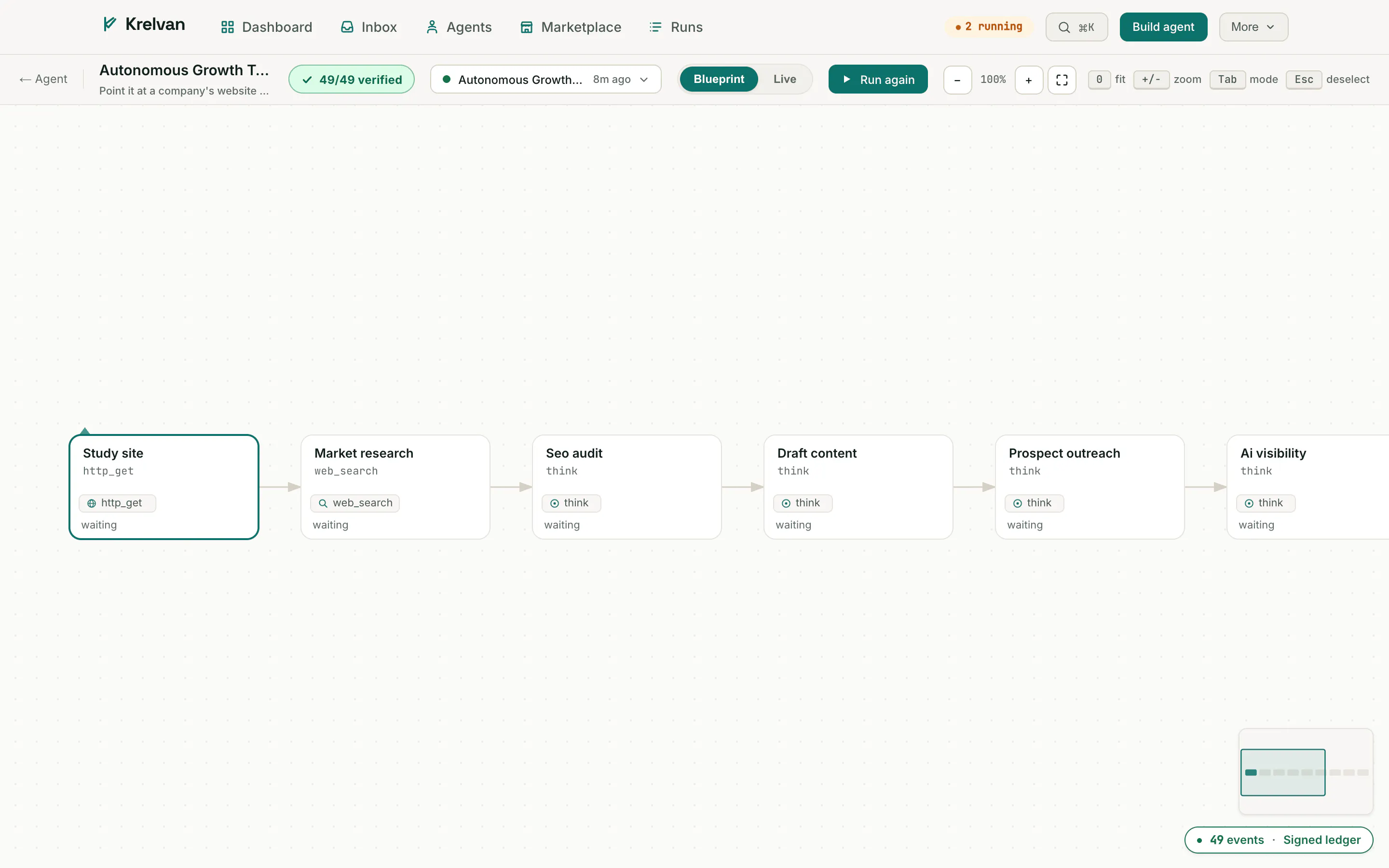Click the web_search tool chip

click(354, 503)
